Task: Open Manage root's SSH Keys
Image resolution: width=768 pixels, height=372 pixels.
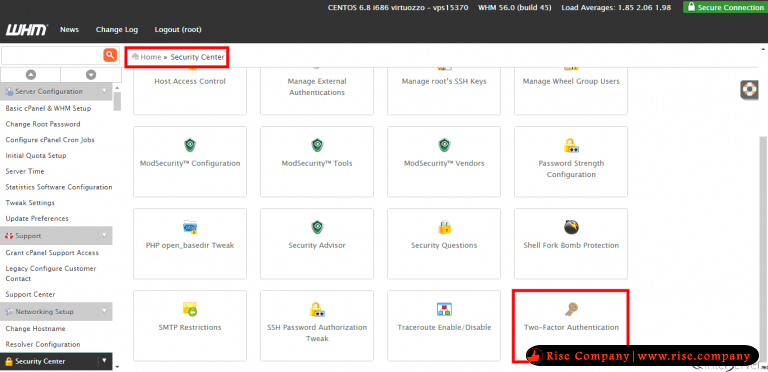Action: (x=444, y=81)
